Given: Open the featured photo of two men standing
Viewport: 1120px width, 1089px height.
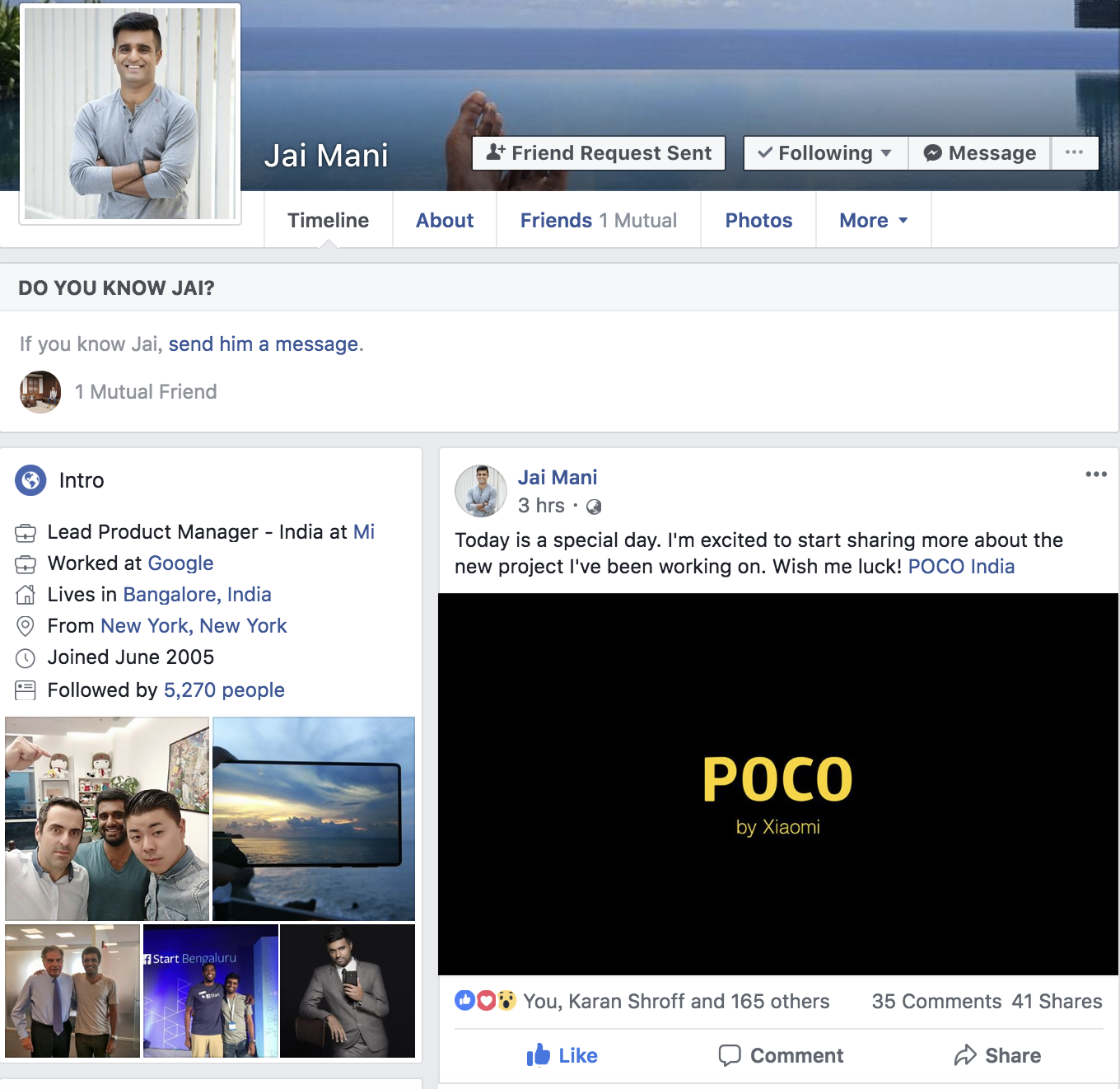Looking at the screenshot, I should click(x=72, y=991).
